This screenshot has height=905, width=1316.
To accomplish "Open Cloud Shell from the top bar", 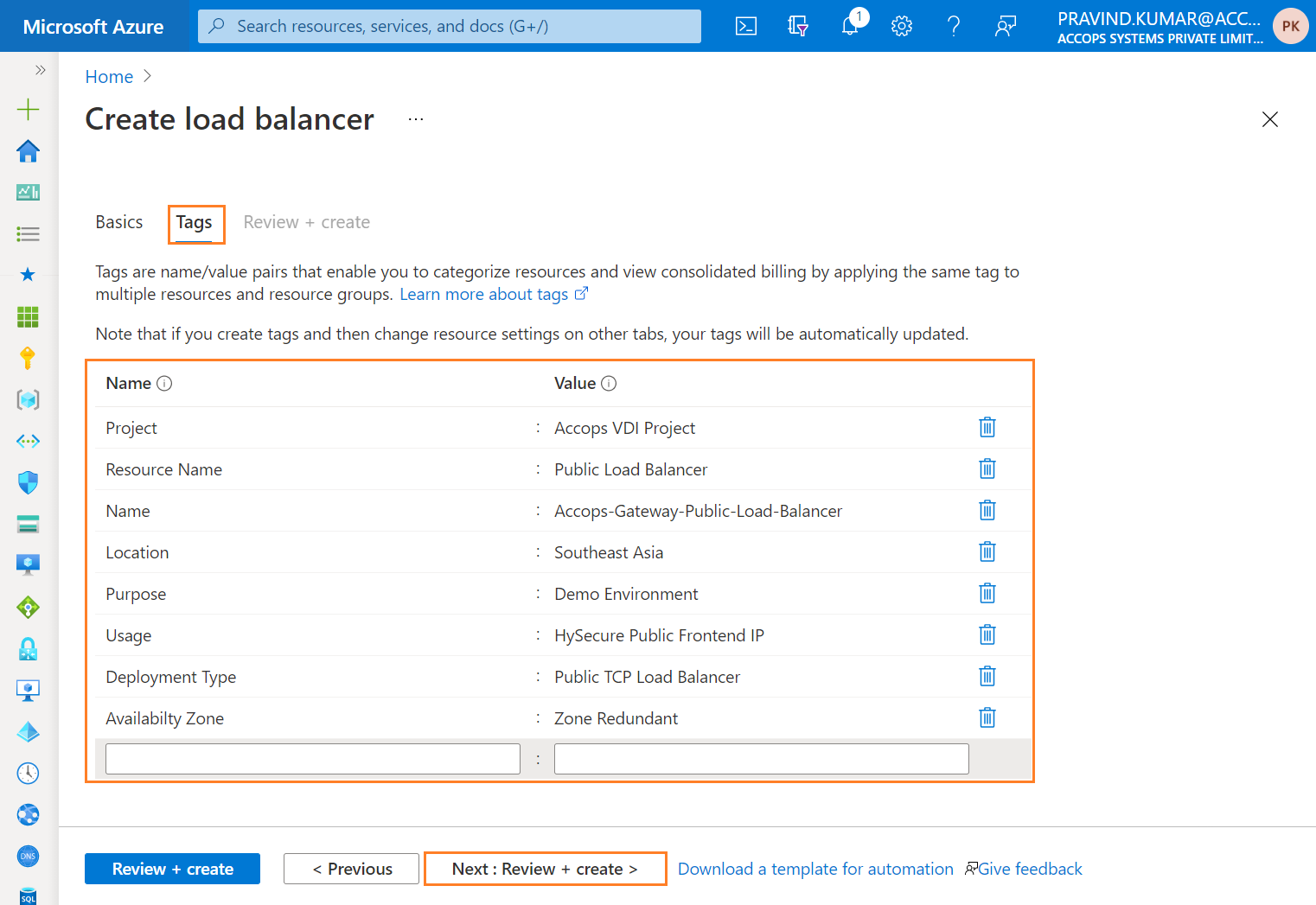I will (x=746, y=26).
